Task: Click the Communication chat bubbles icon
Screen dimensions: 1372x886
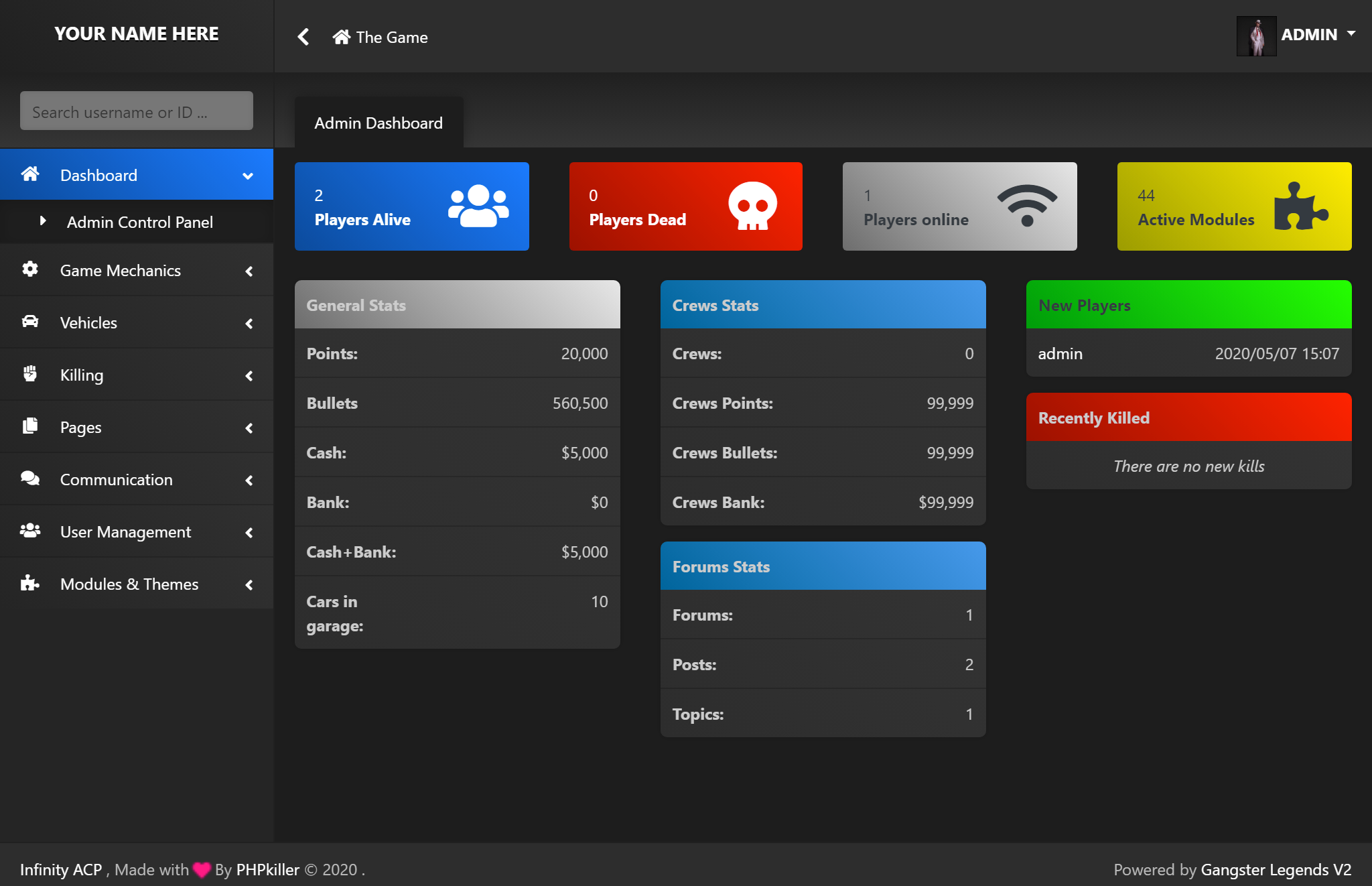Action: (30, 479)
